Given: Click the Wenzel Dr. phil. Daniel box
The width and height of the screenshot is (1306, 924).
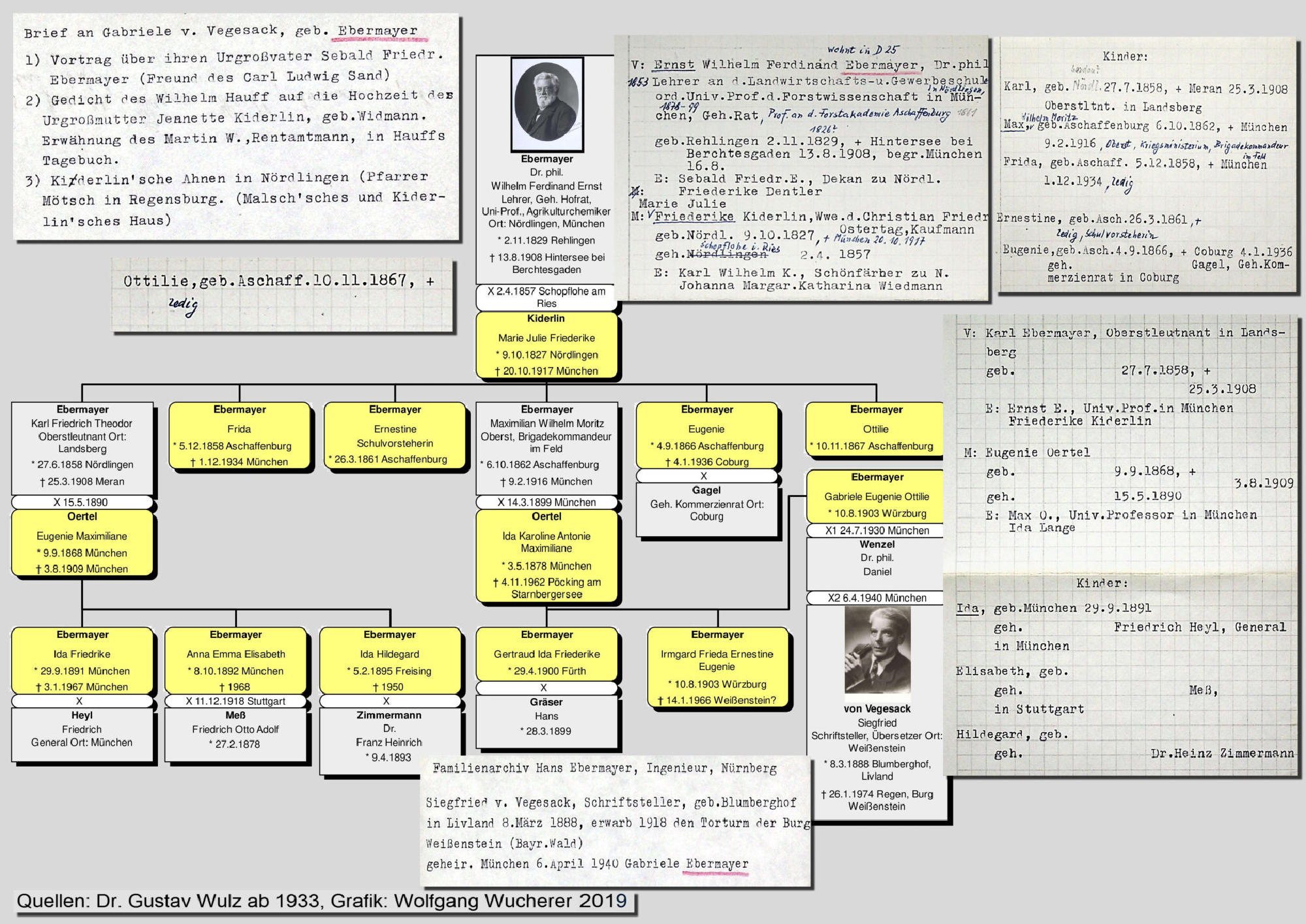Looking at the screenshot, I should click(876, 564).
